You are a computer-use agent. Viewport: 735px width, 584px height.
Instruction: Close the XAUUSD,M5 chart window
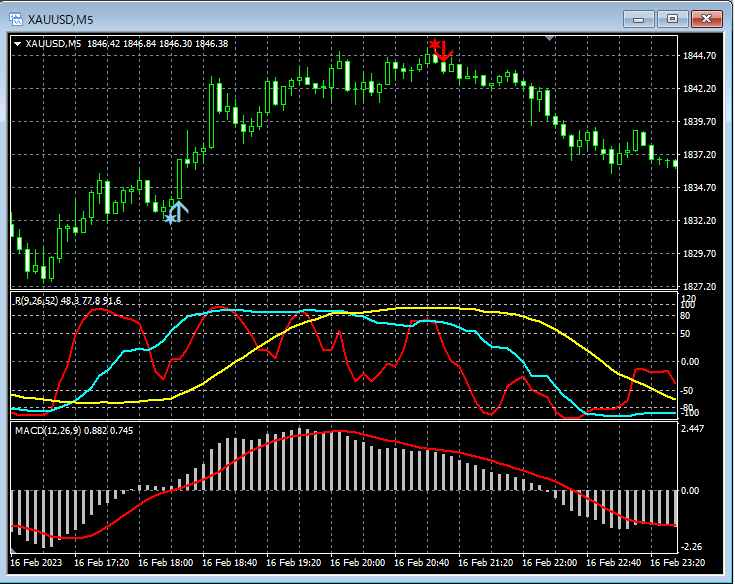click(x=706, y=19)
